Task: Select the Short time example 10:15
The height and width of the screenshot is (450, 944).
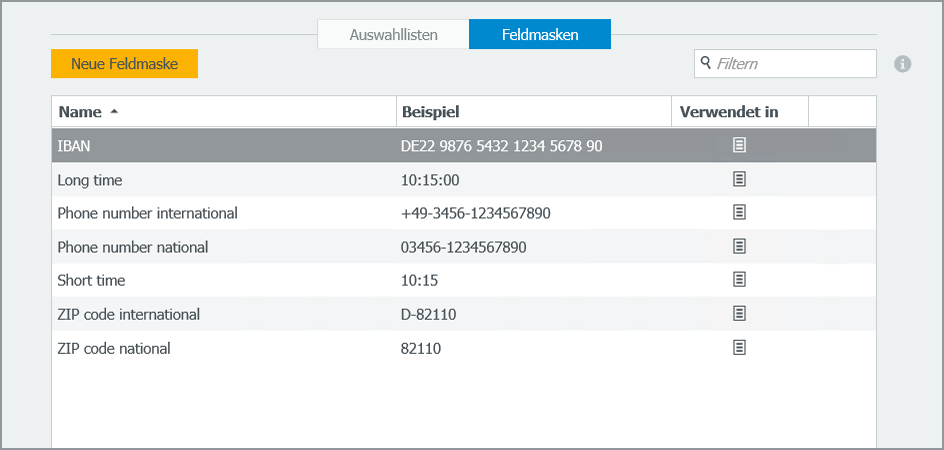Action: point(420,281)
